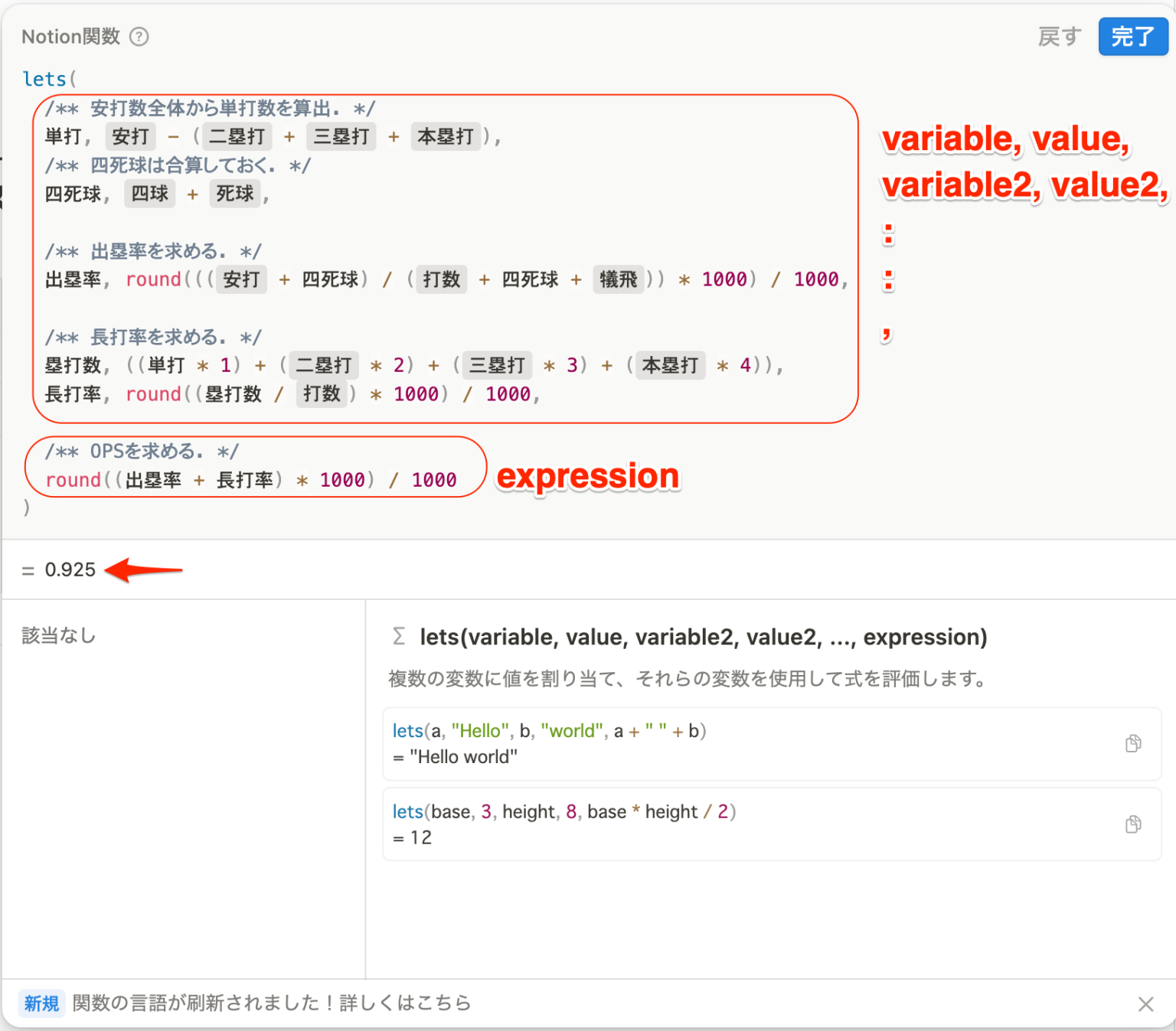Dismiss the language update banner with X
Viewport: 1176px width, 1031px height.
(x=1146, y=1003)
